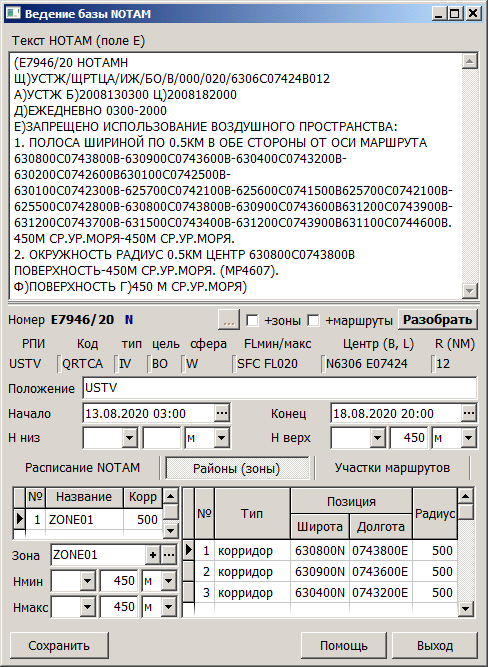Click the ellipsis button beside Зона field
488x667 pixels.
[x=169, y=555]
